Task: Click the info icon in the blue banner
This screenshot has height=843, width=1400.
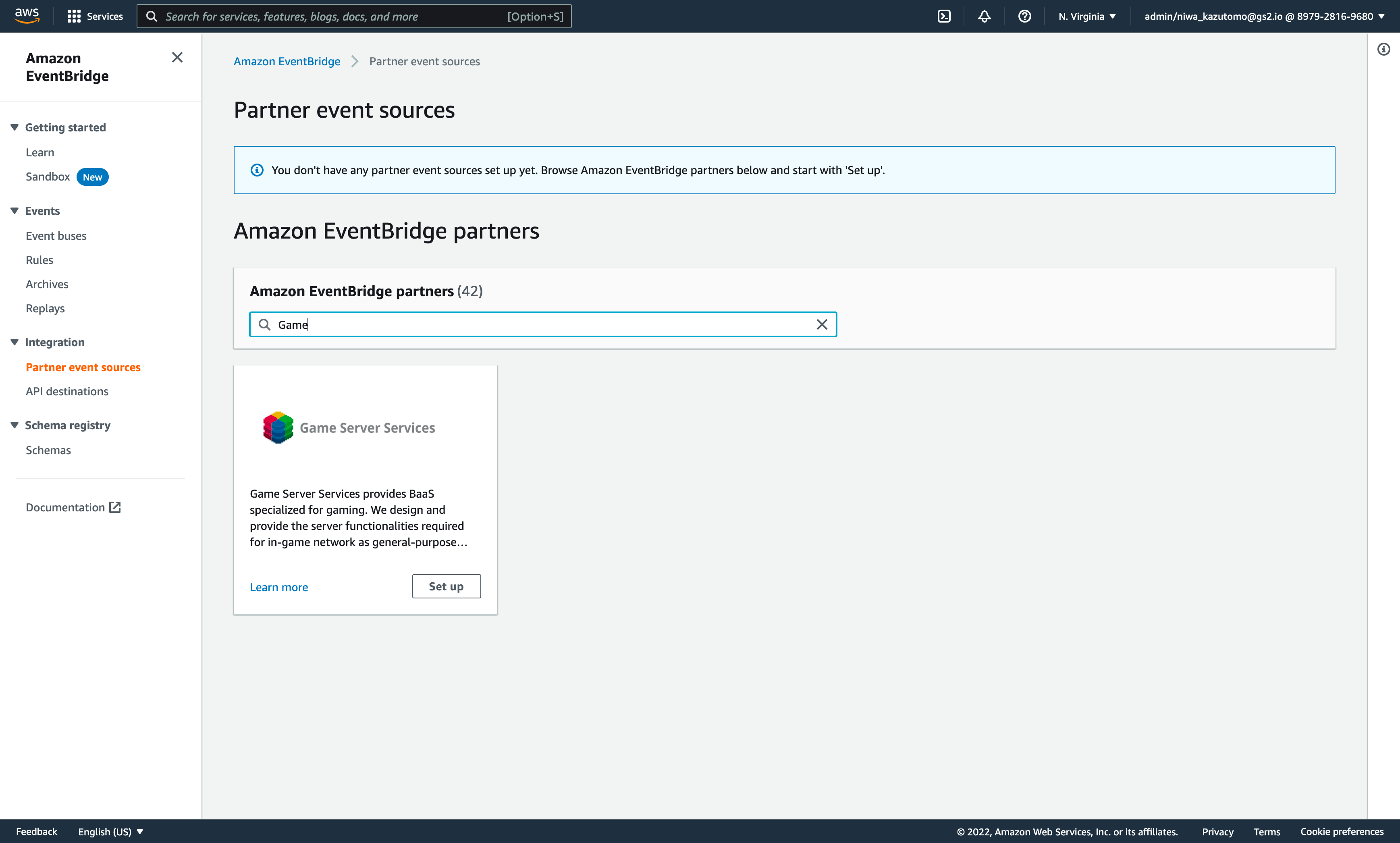Action: (x=257, y=170)
